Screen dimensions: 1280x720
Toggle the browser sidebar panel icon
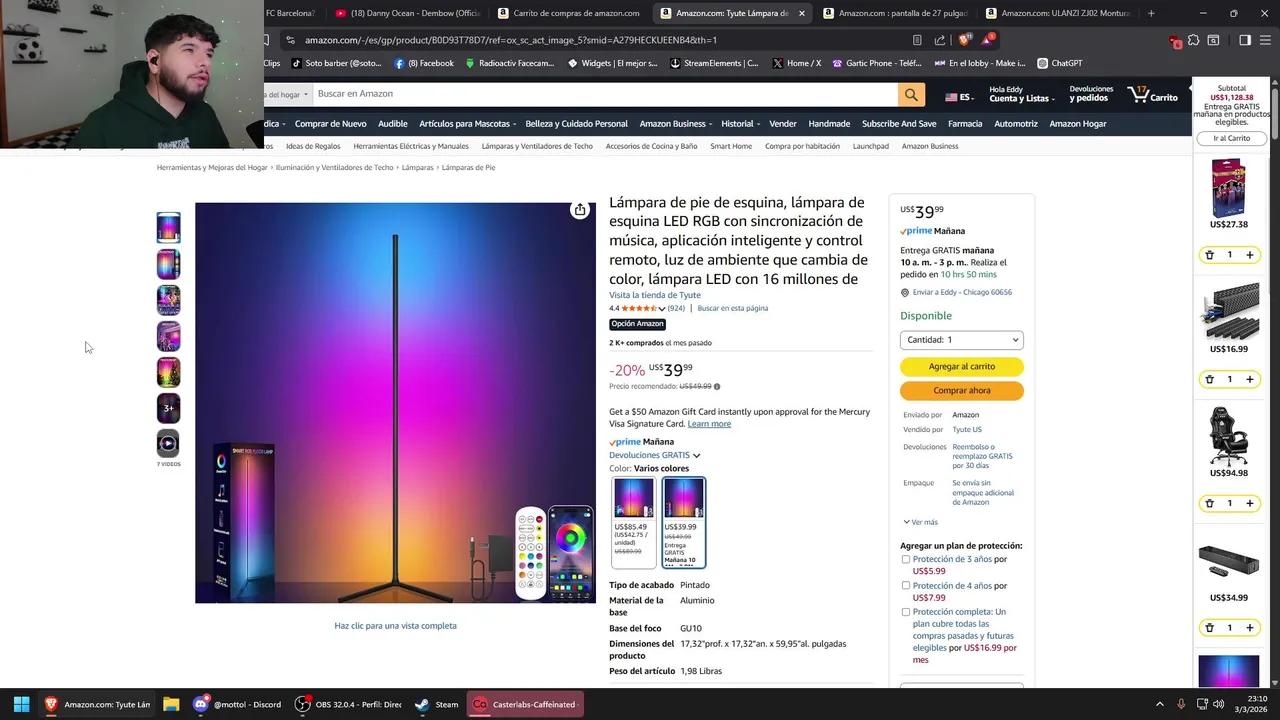1245,40
